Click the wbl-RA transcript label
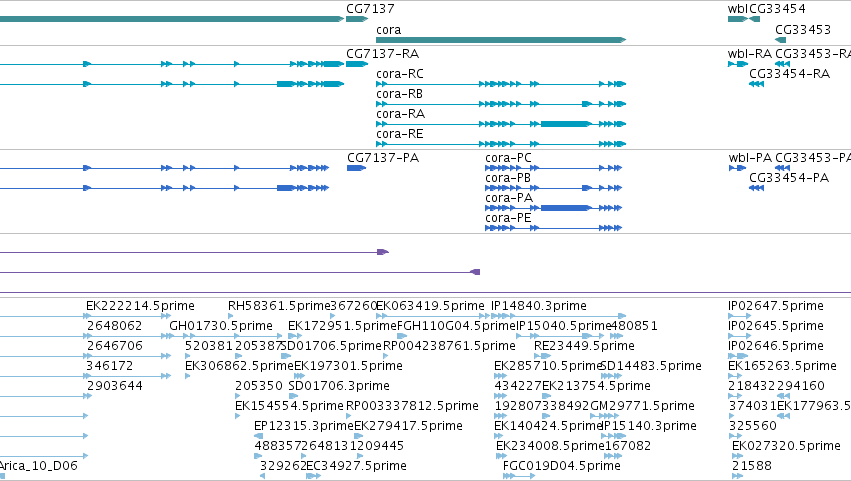Screen dimensions: 851x481 coord(750,54)
